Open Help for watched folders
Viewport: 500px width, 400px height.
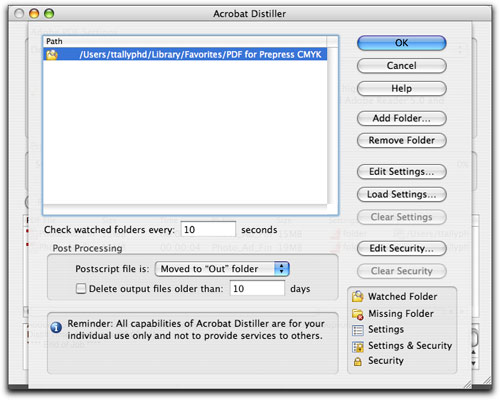[401, 88]
